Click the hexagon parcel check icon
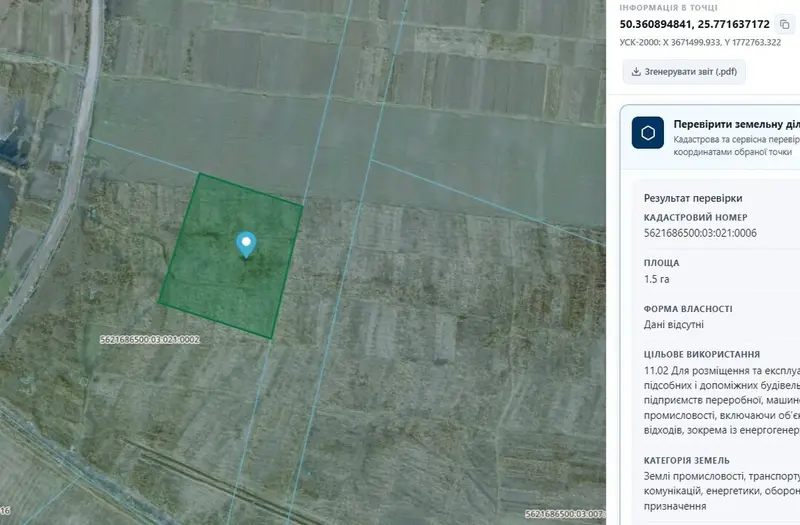This screenshot has height=525, width=800. 647,133
